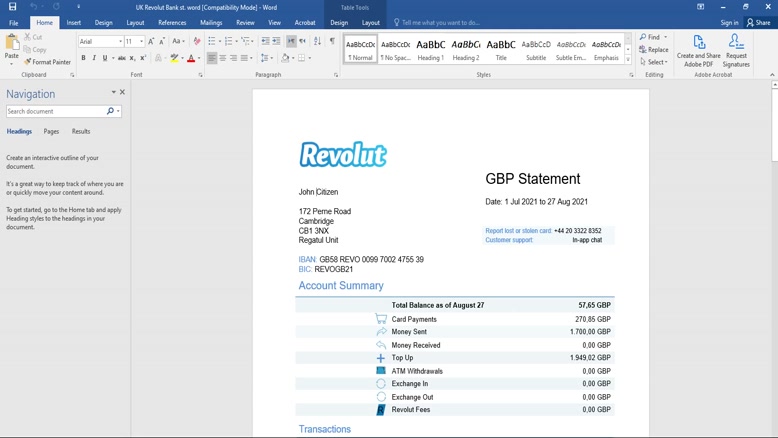The width and height of the screenshot is (778, 438).
Task: Expand the Styles gallery More arrow
Action: click(628, 60)
